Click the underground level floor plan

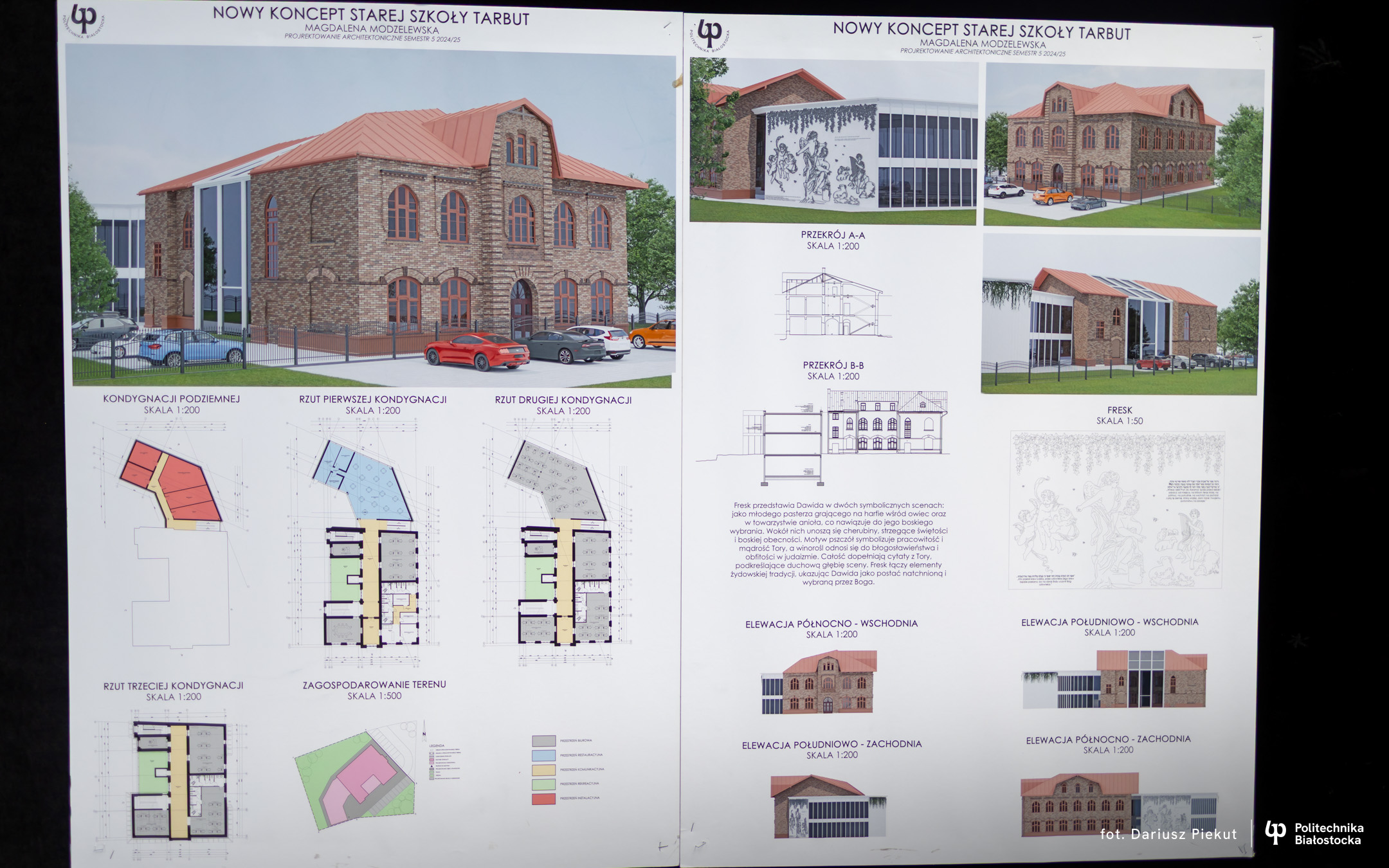point(172,485)
